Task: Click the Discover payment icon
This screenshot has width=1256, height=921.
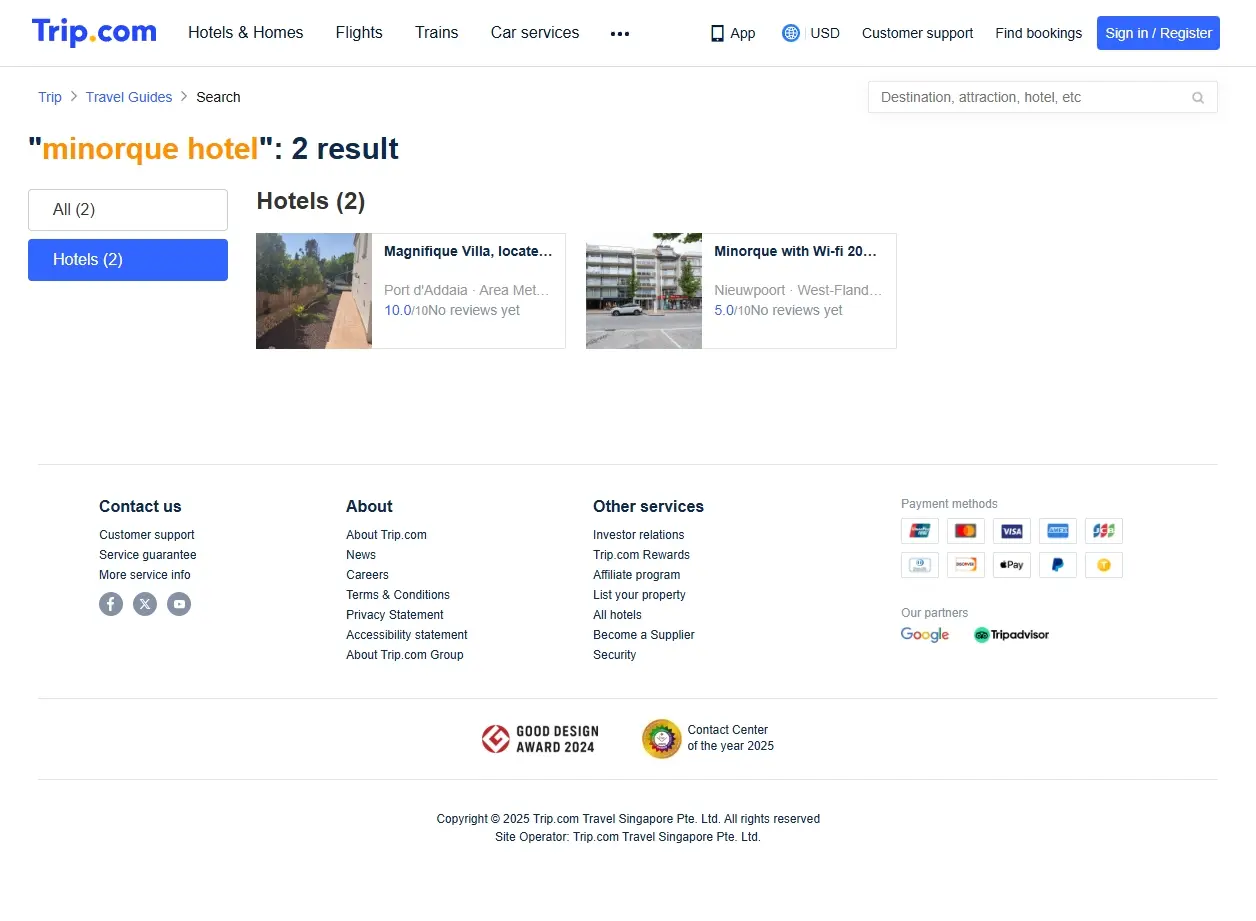Action: pyautogui.click(x=966, y=565)
